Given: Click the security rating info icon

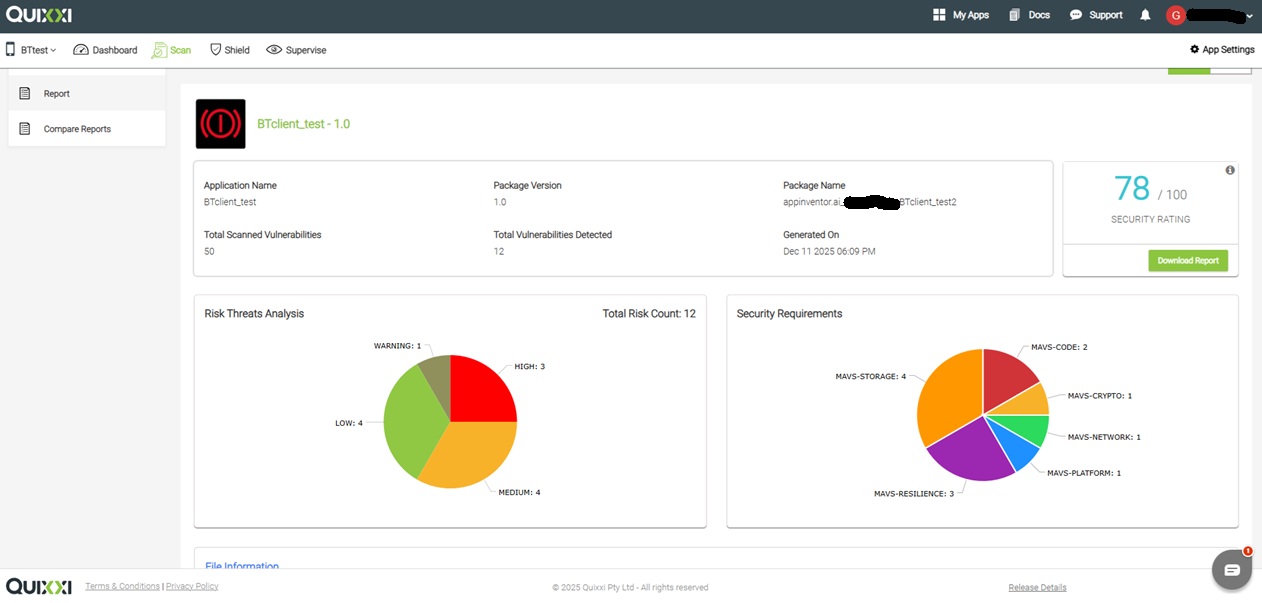Looking at the screenshot, I should 1230,170.
